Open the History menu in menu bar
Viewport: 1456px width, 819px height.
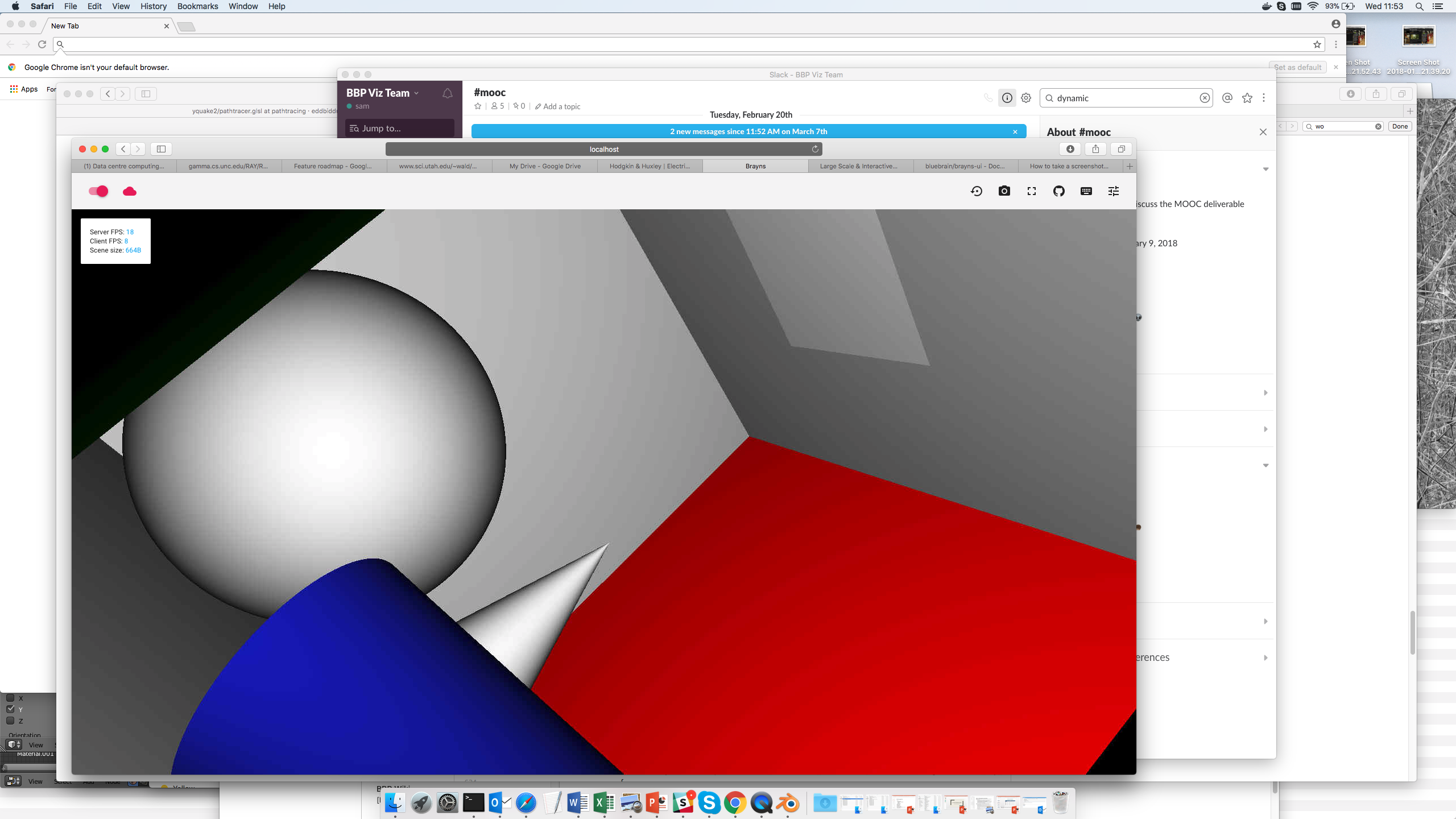(x=154, y=6)
